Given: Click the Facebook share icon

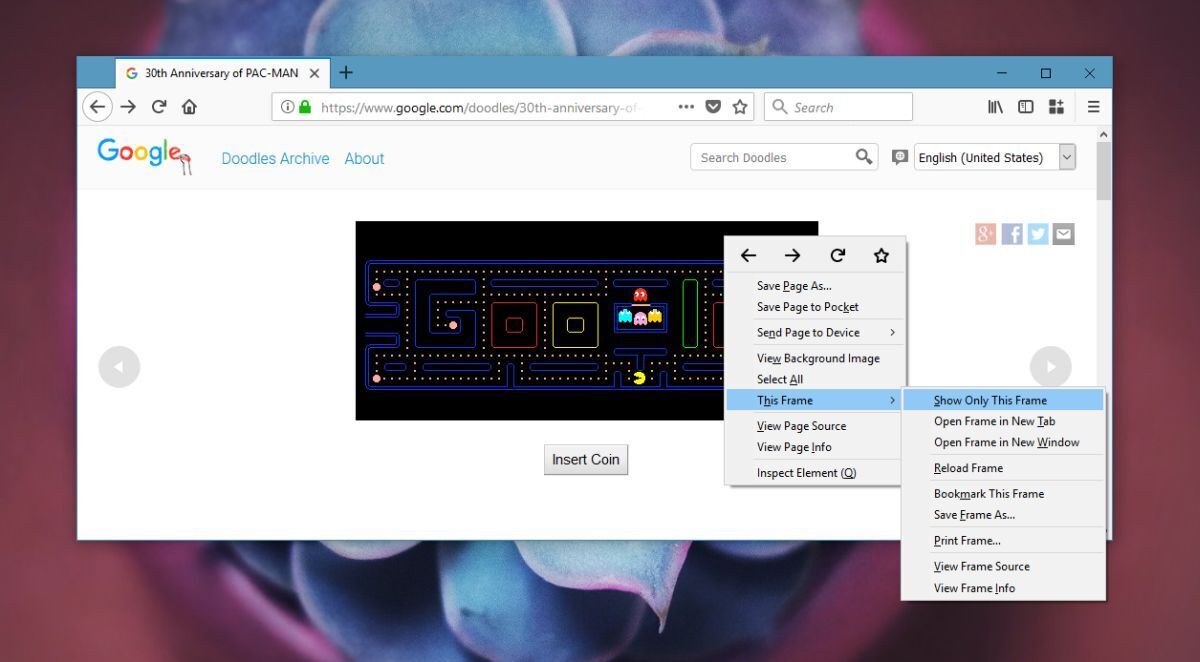Looking at the screenshot, I should pos(1012,234).
